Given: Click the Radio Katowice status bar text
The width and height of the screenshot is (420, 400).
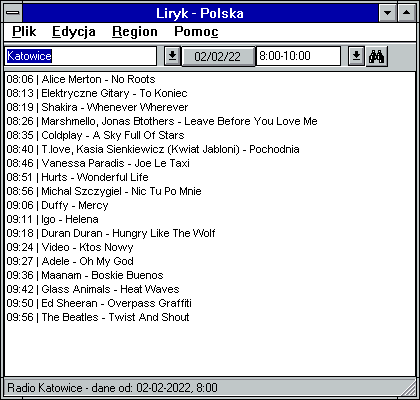Looking at the screenshot, I should (112, 388).
